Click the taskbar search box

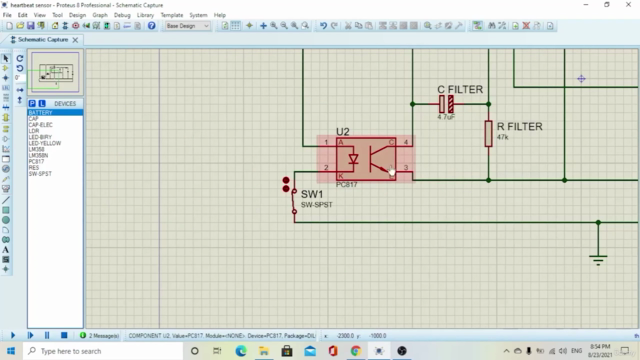(103, 351)
